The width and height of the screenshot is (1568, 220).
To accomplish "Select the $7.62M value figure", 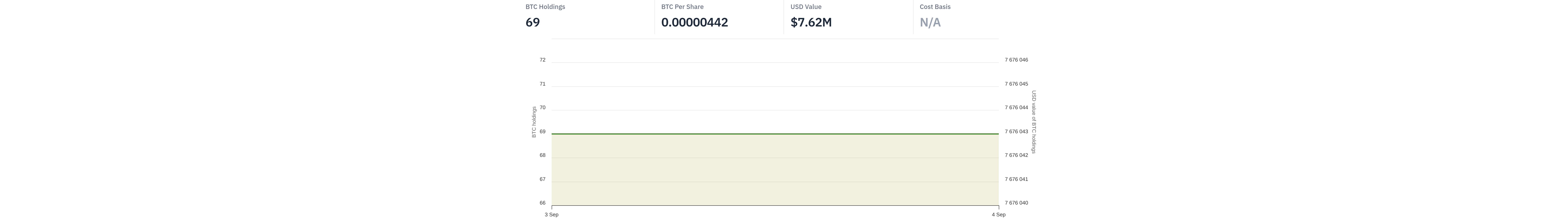I will [811, 22].
